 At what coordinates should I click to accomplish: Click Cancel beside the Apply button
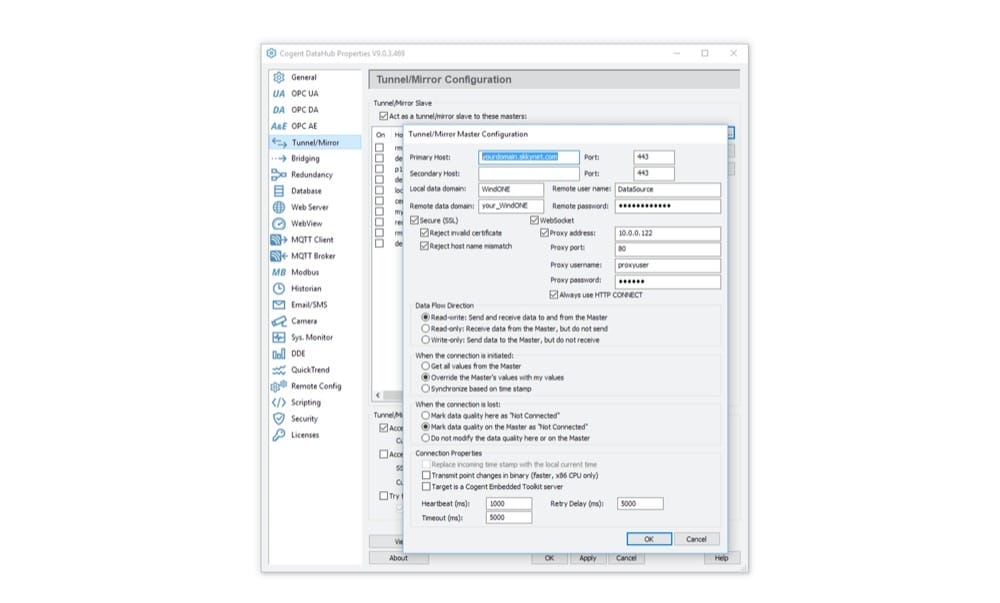(x=626, y=558)
